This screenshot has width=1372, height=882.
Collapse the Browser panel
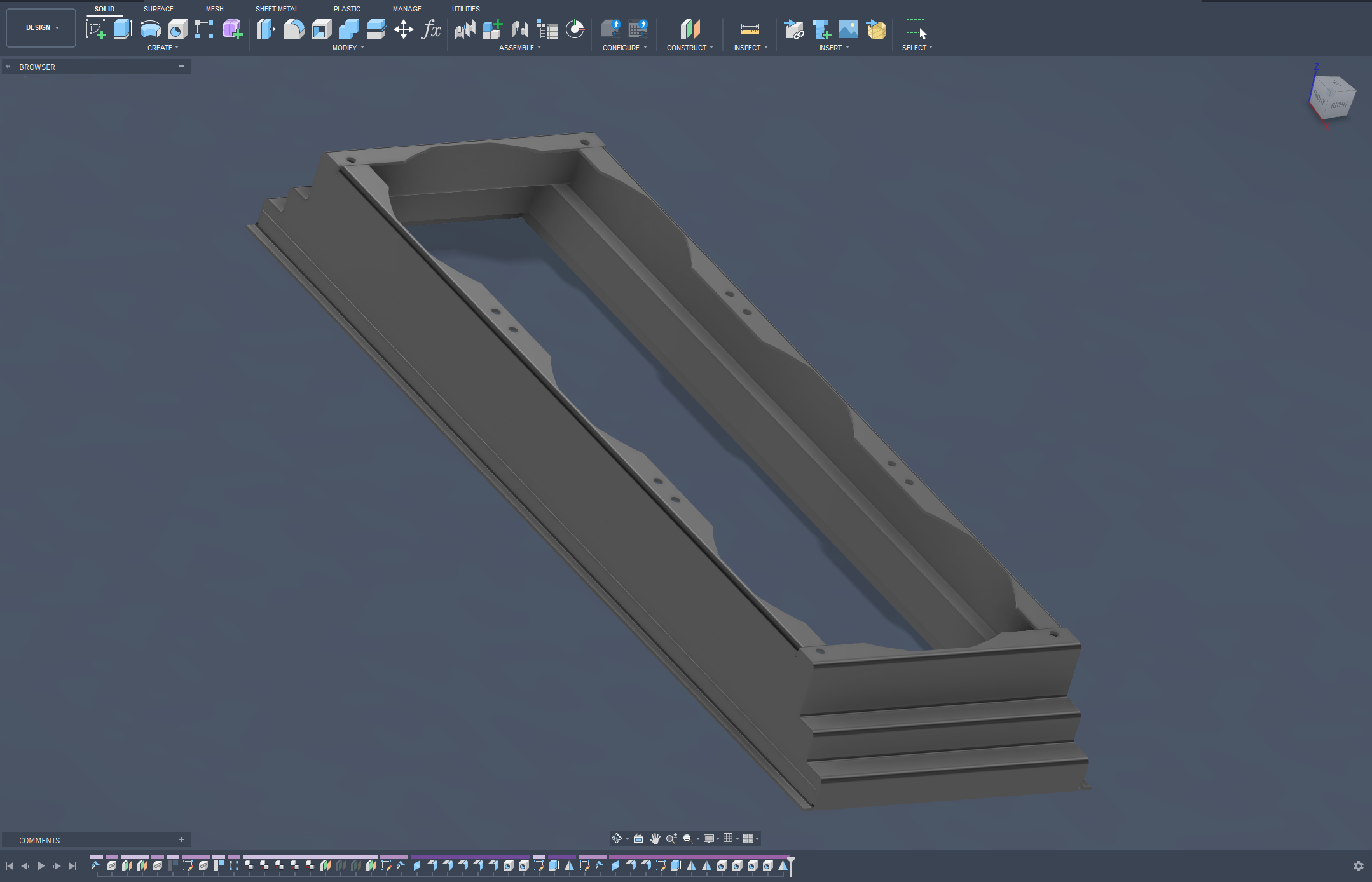(x=181, y=66)
